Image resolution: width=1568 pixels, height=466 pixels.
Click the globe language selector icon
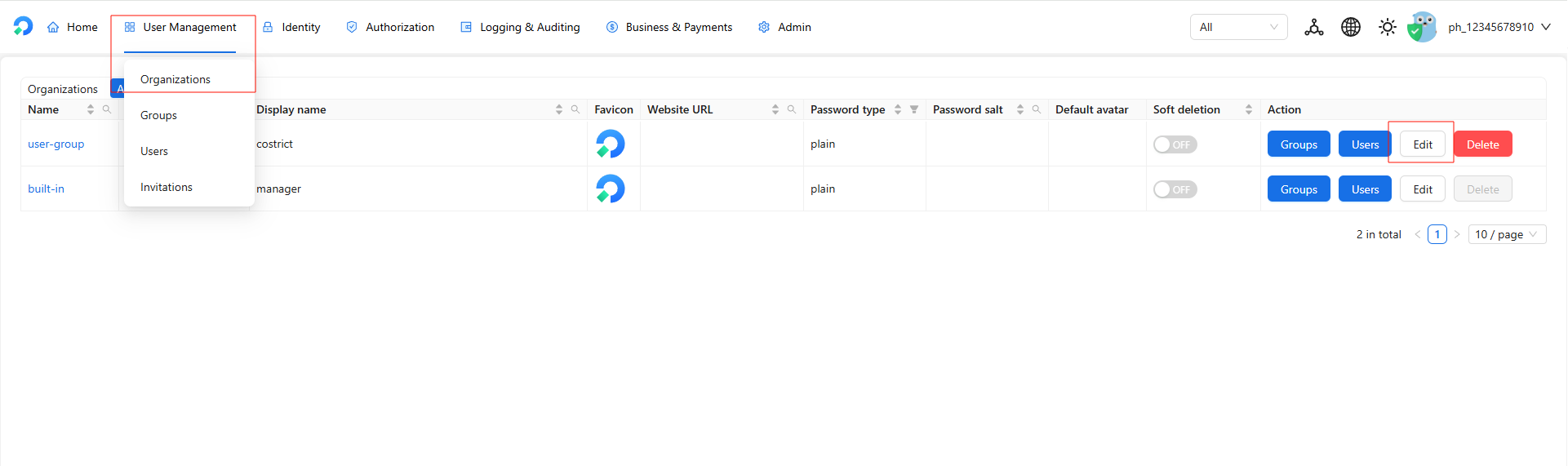[x=1351, y=27]
